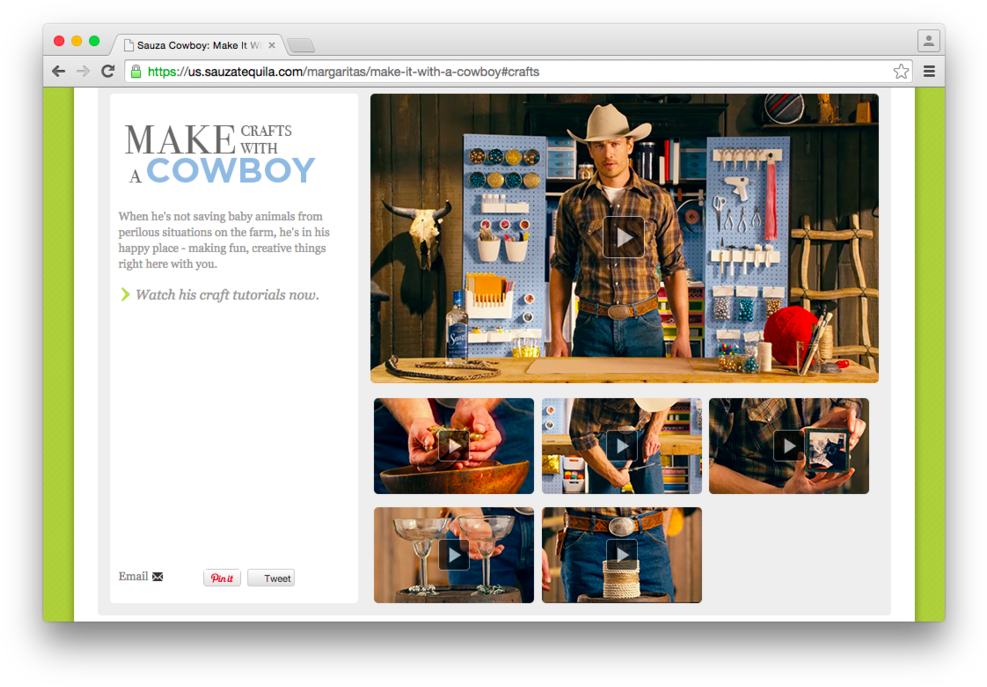
Task: View site info via green padlock
Action: (136, 71)
